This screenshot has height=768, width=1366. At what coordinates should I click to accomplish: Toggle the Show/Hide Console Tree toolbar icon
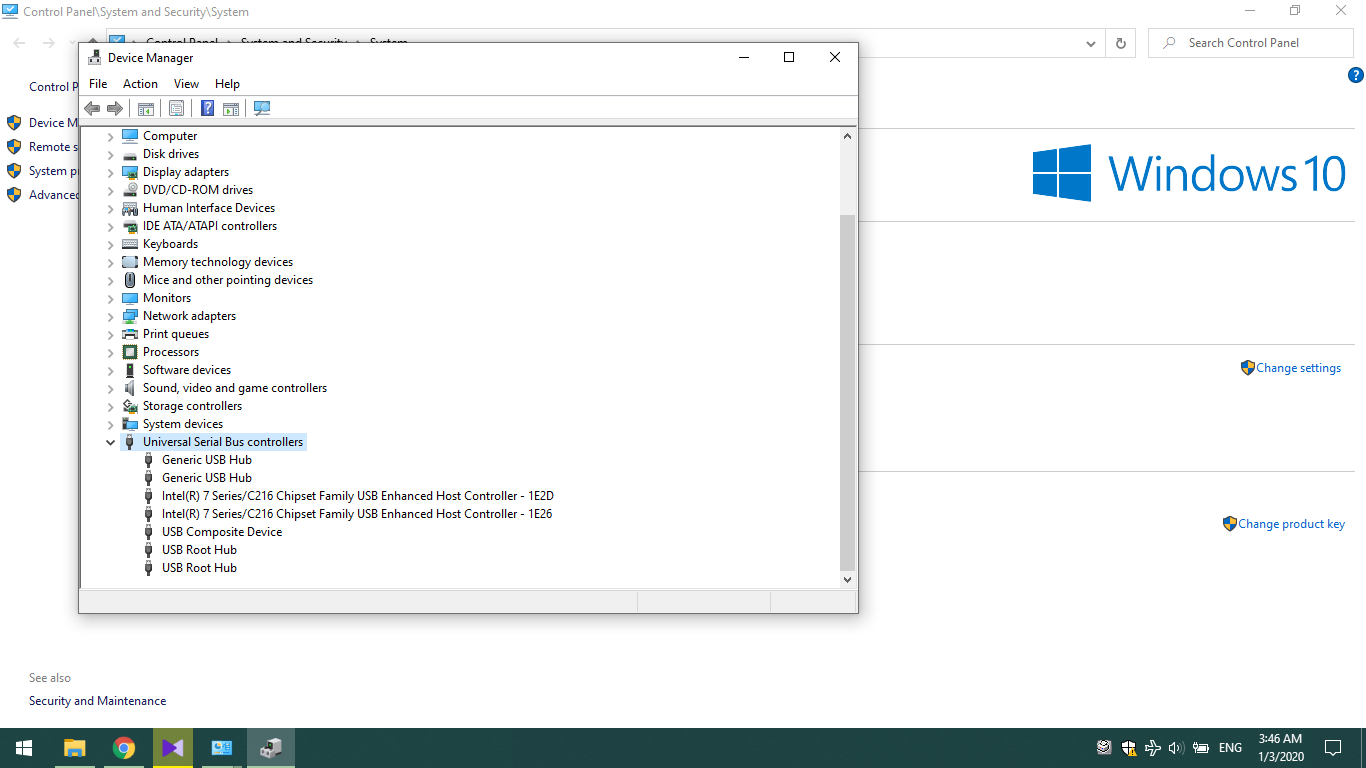point(146,108)
